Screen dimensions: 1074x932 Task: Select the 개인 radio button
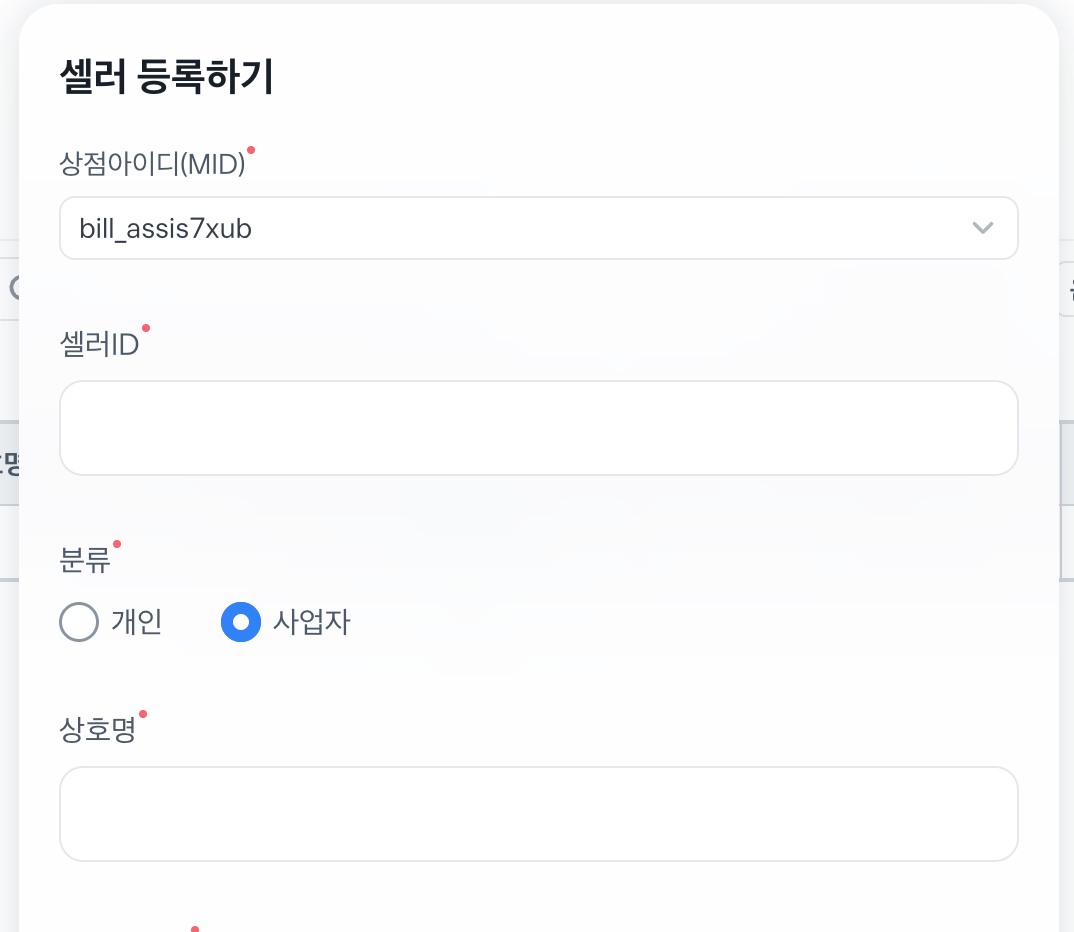[x=80, y=622]
